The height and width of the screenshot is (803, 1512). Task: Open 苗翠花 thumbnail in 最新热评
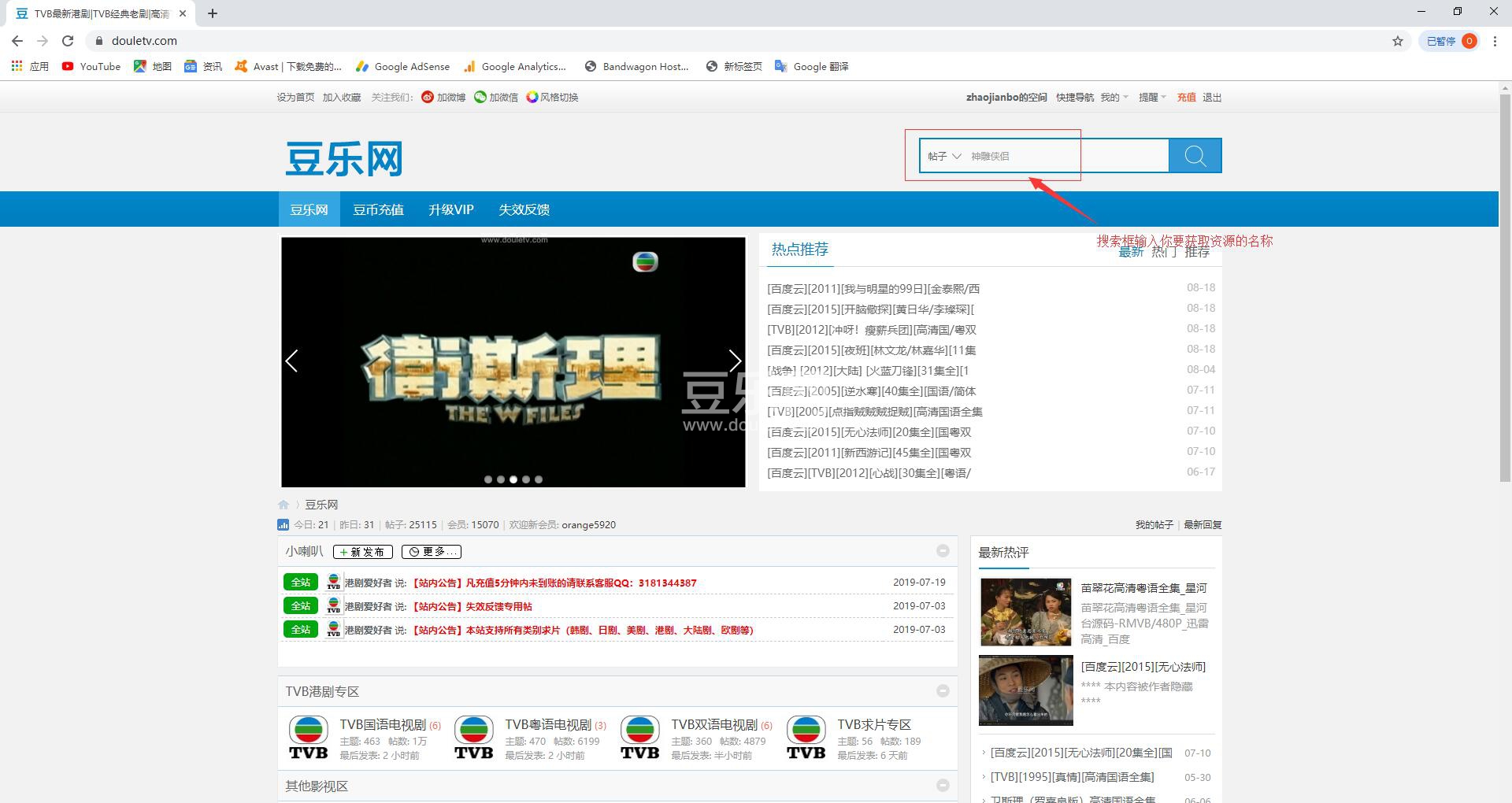(x=1025, y=612)
